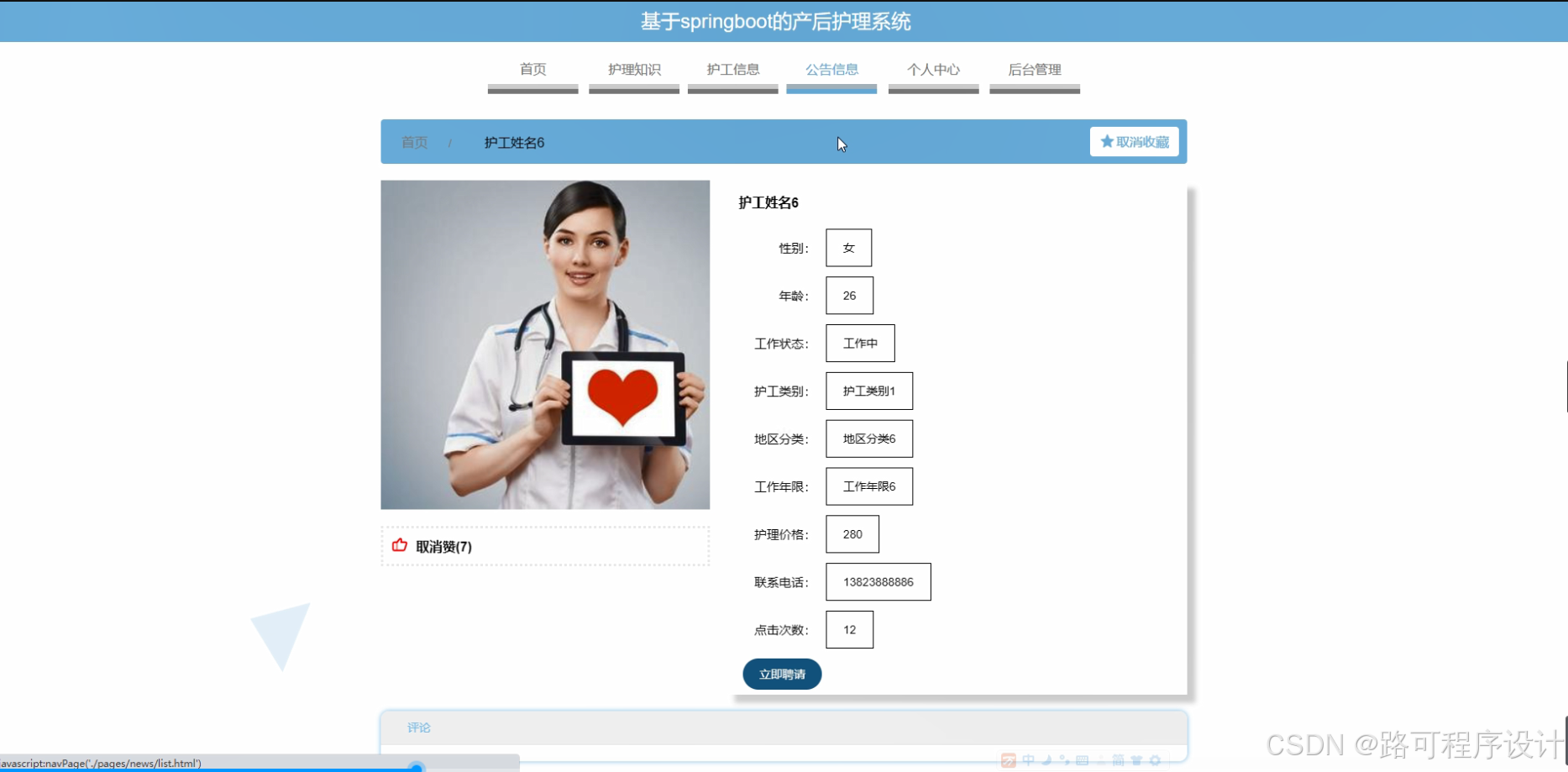Click the 性别 value box showing 女
This screenshot has width=1568, height=772.
(x=848, y=248)
